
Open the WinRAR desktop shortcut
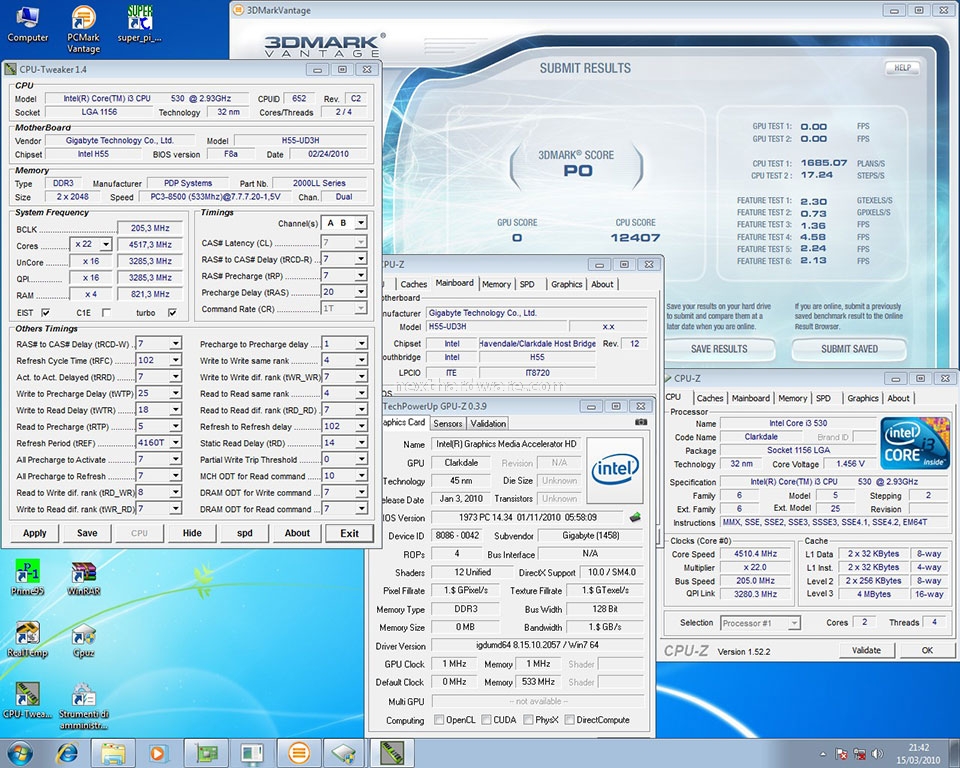pyautogui.click(x=83, y=578)
